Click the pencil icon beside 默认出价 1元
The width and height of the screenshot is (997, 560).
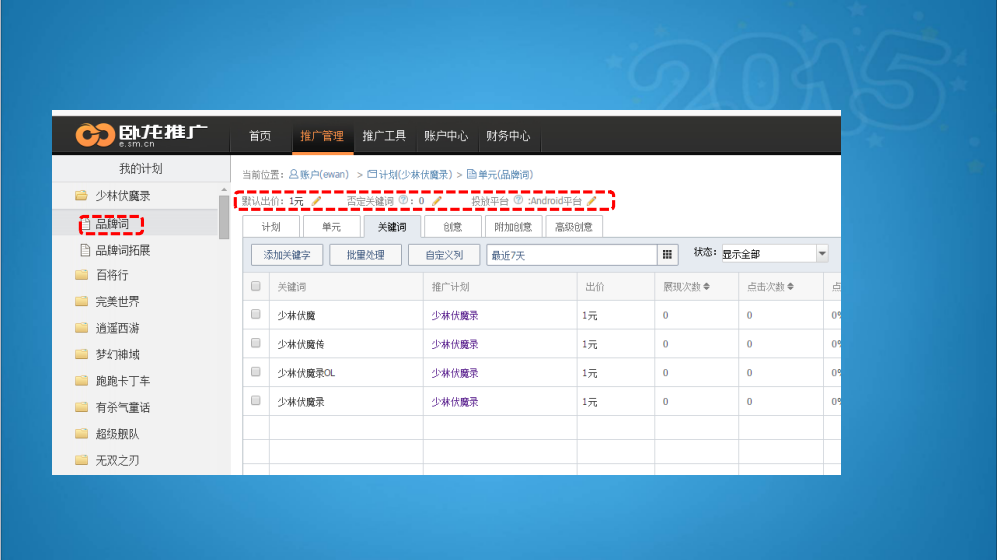pos(317,201)
